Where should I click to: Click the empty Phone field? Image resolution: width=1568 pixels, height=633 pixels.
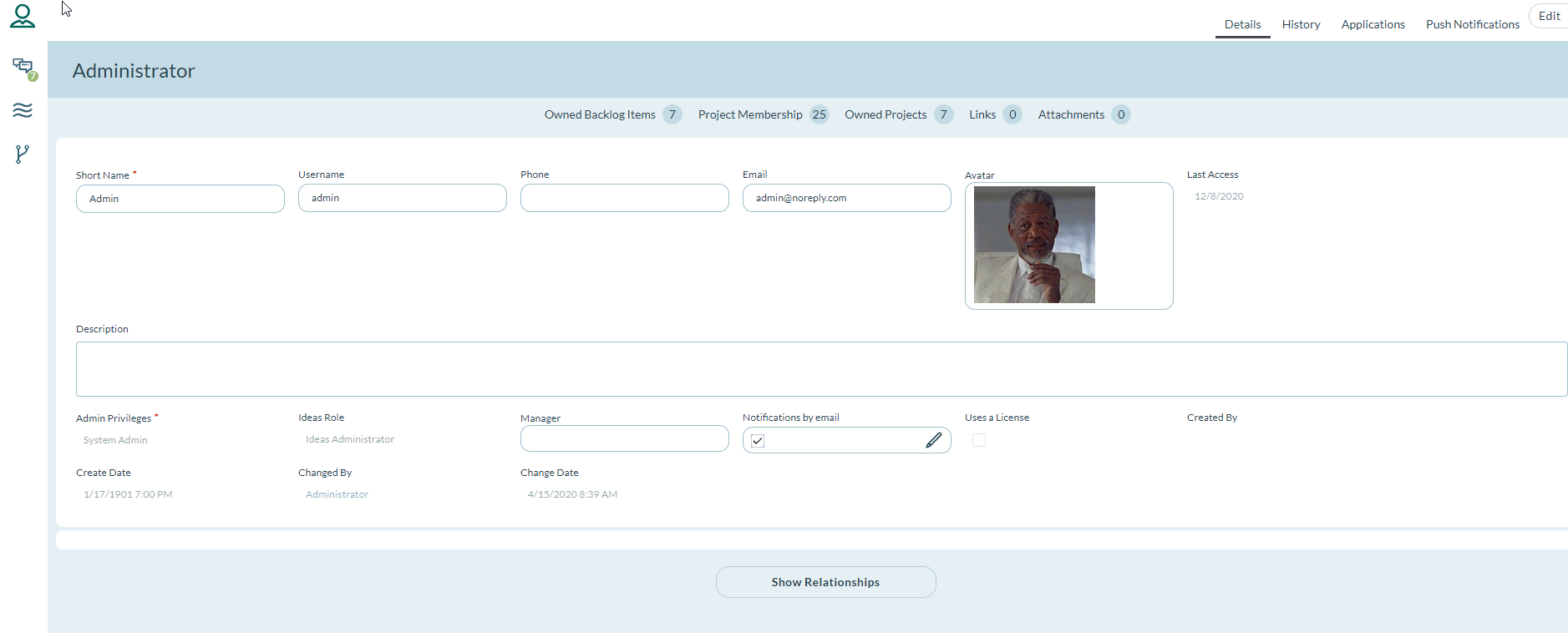[625, 198]
